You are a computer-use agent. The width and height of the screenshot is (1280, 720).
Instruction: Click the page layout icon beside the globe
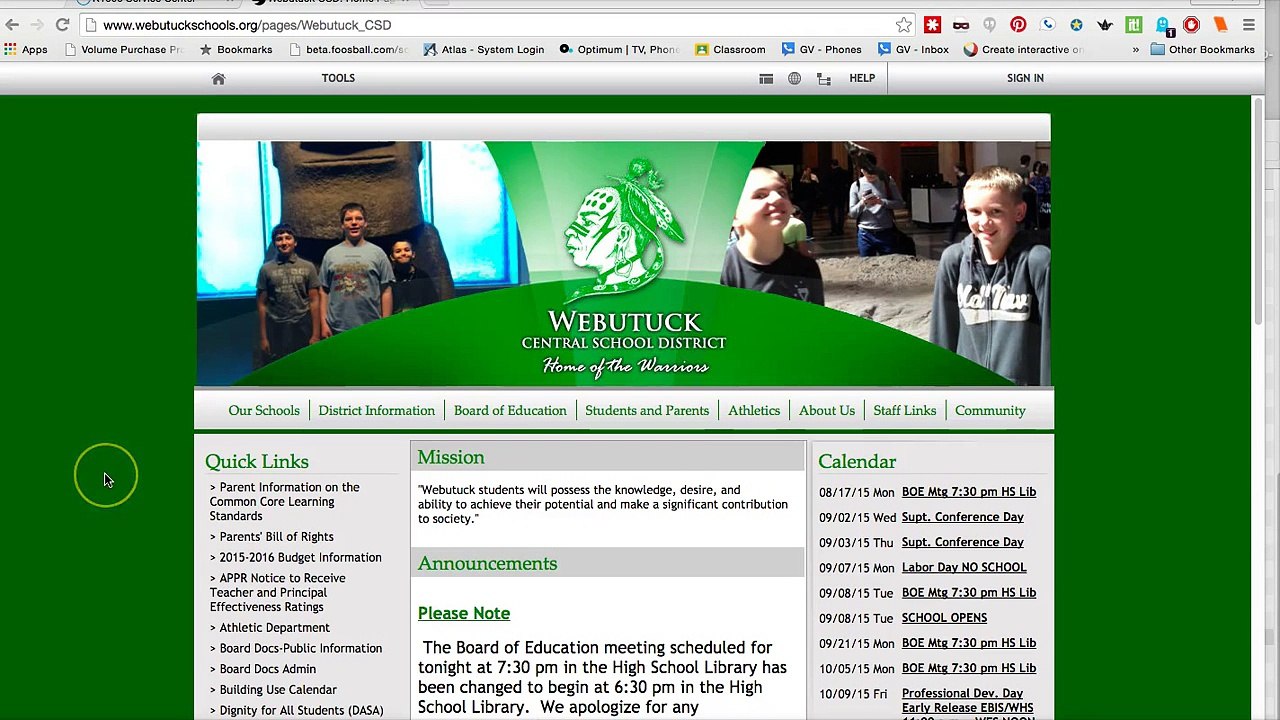(x=766, y=78)
